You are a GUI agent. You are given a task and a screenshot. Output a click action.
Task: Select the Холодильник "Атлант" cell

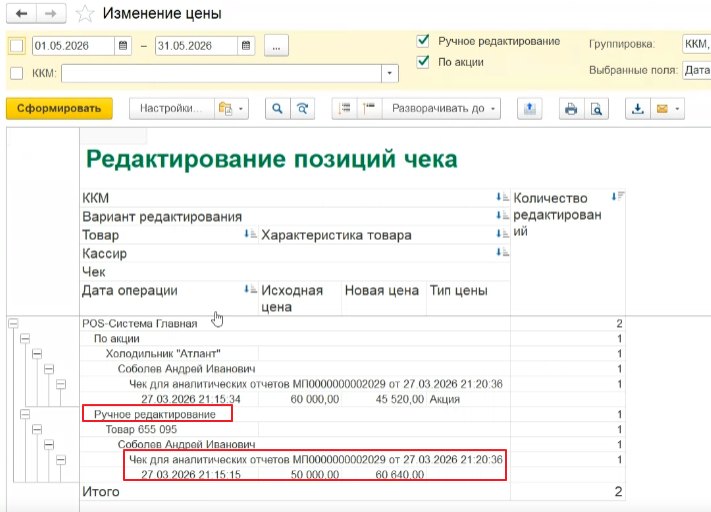(x=169, y=354)
